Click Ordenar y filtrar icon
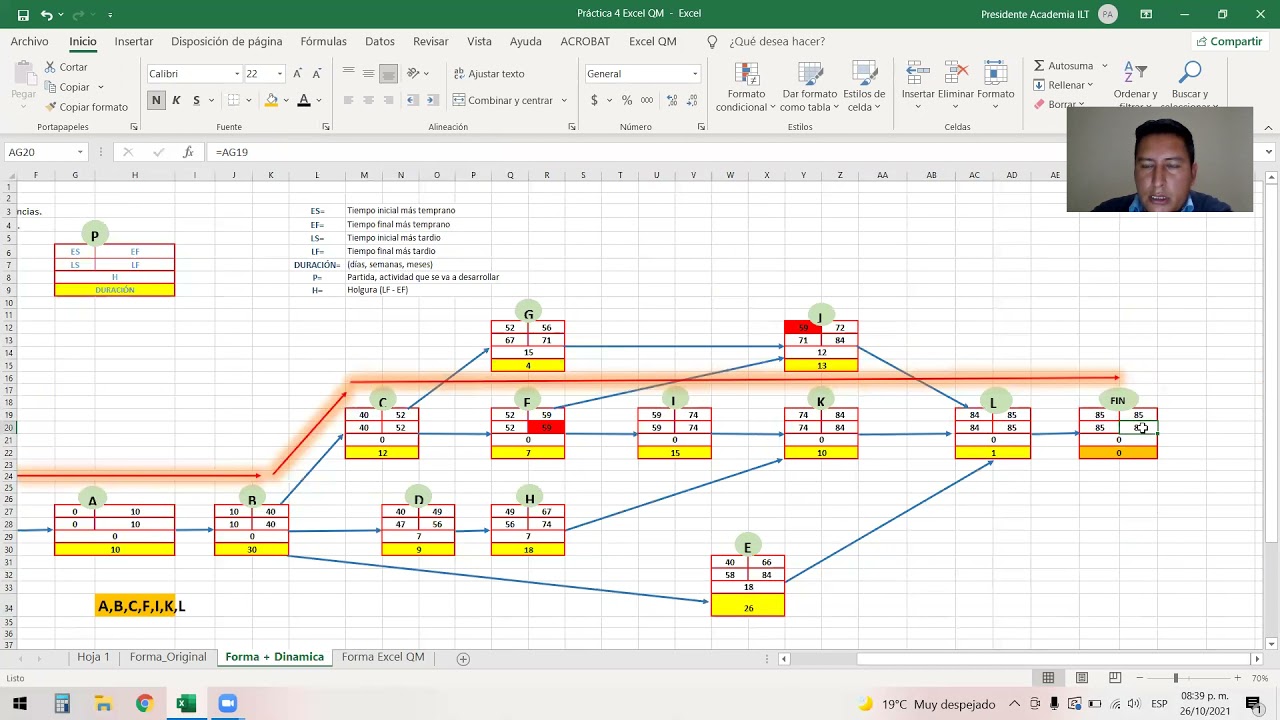Image resolution: width=1280 pixels, height=720 pixels. 1135,74
